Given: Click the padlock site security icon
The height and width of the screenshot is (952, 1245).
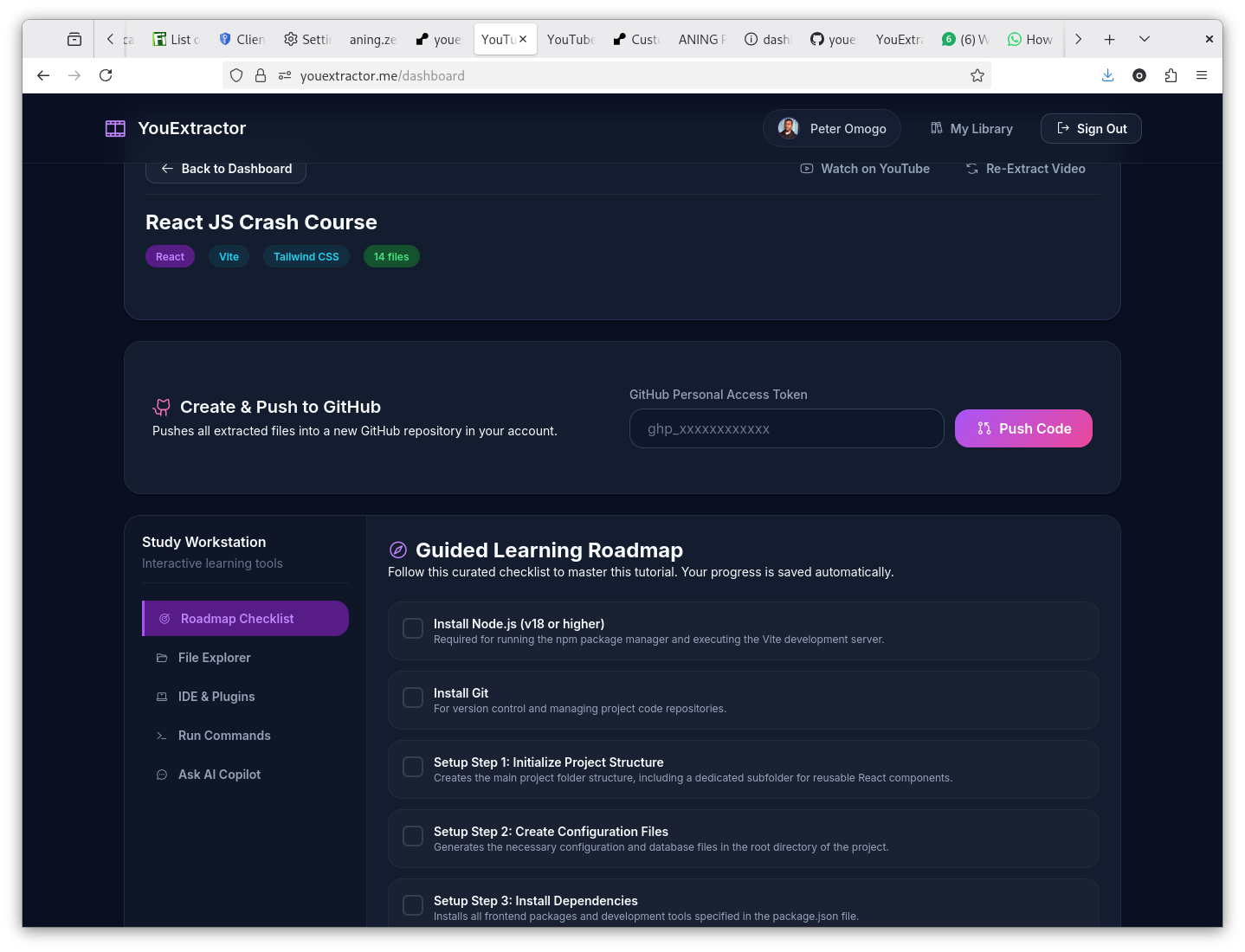Looking at the screenshot, I should click(261, 76).
